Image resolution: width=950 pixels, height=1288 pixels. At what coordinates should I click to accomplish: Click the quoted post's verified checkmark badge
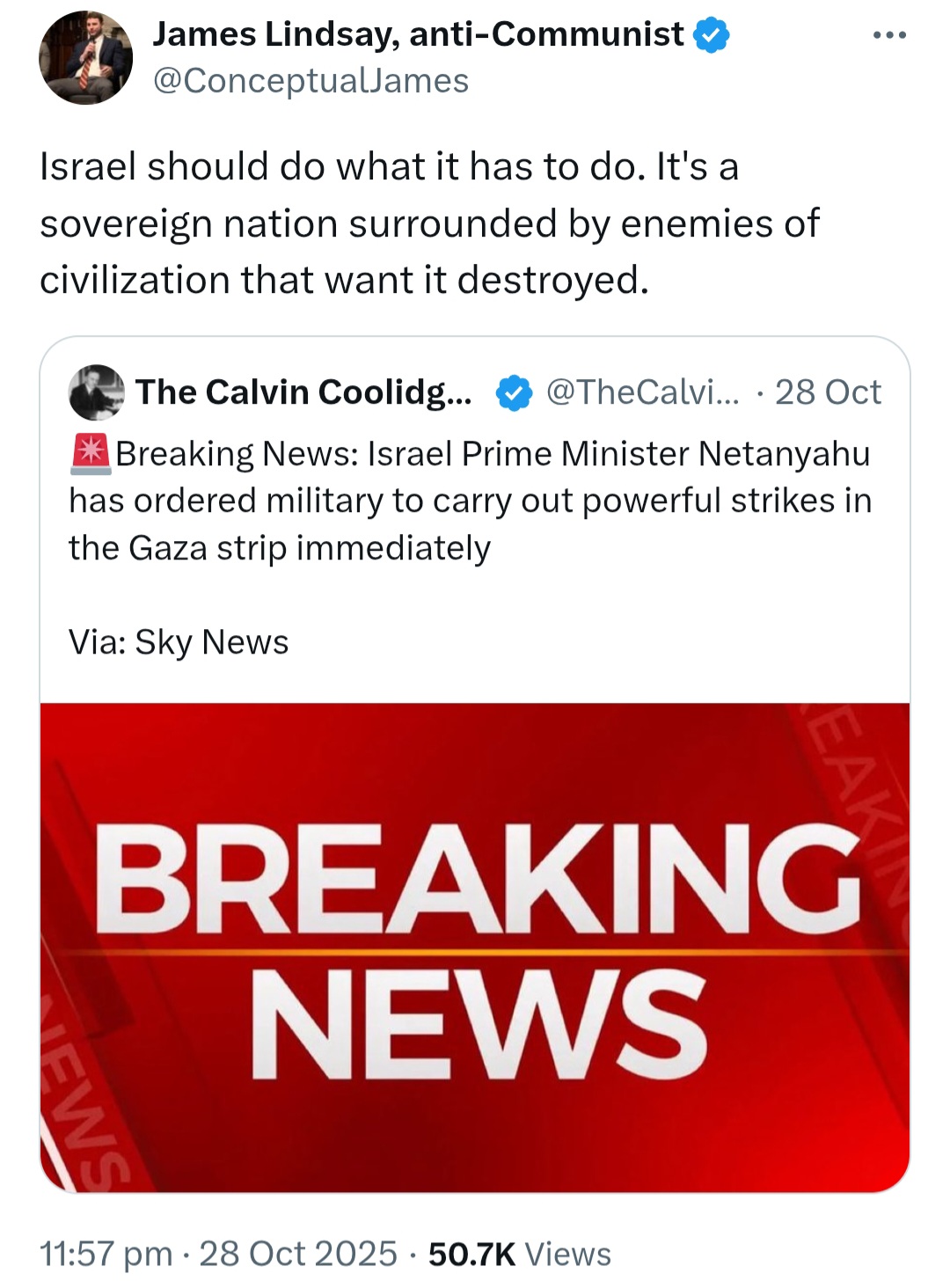coord(514,392)
